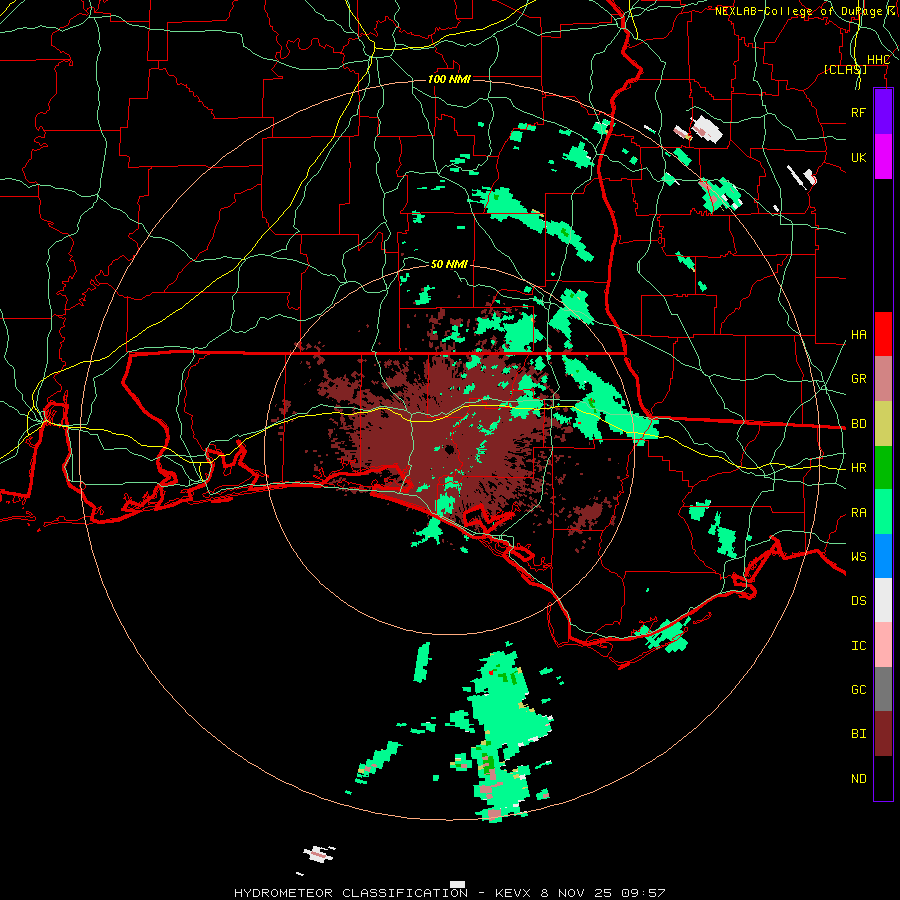Select the light pink IC legend swatch

(883, 645)
